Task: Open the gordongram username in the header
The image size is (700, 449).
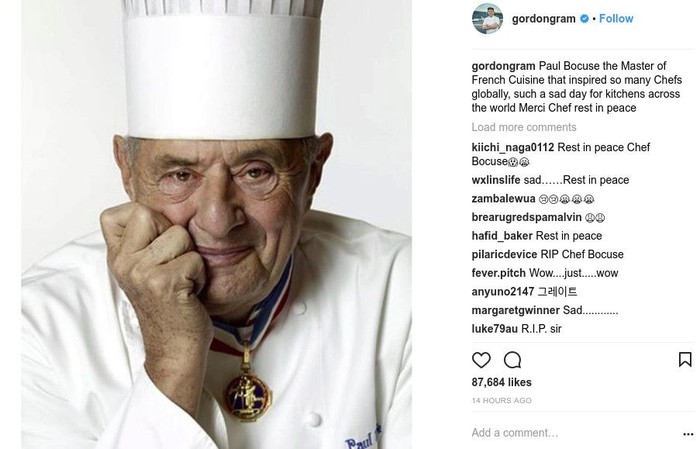Action: point(544,19)
